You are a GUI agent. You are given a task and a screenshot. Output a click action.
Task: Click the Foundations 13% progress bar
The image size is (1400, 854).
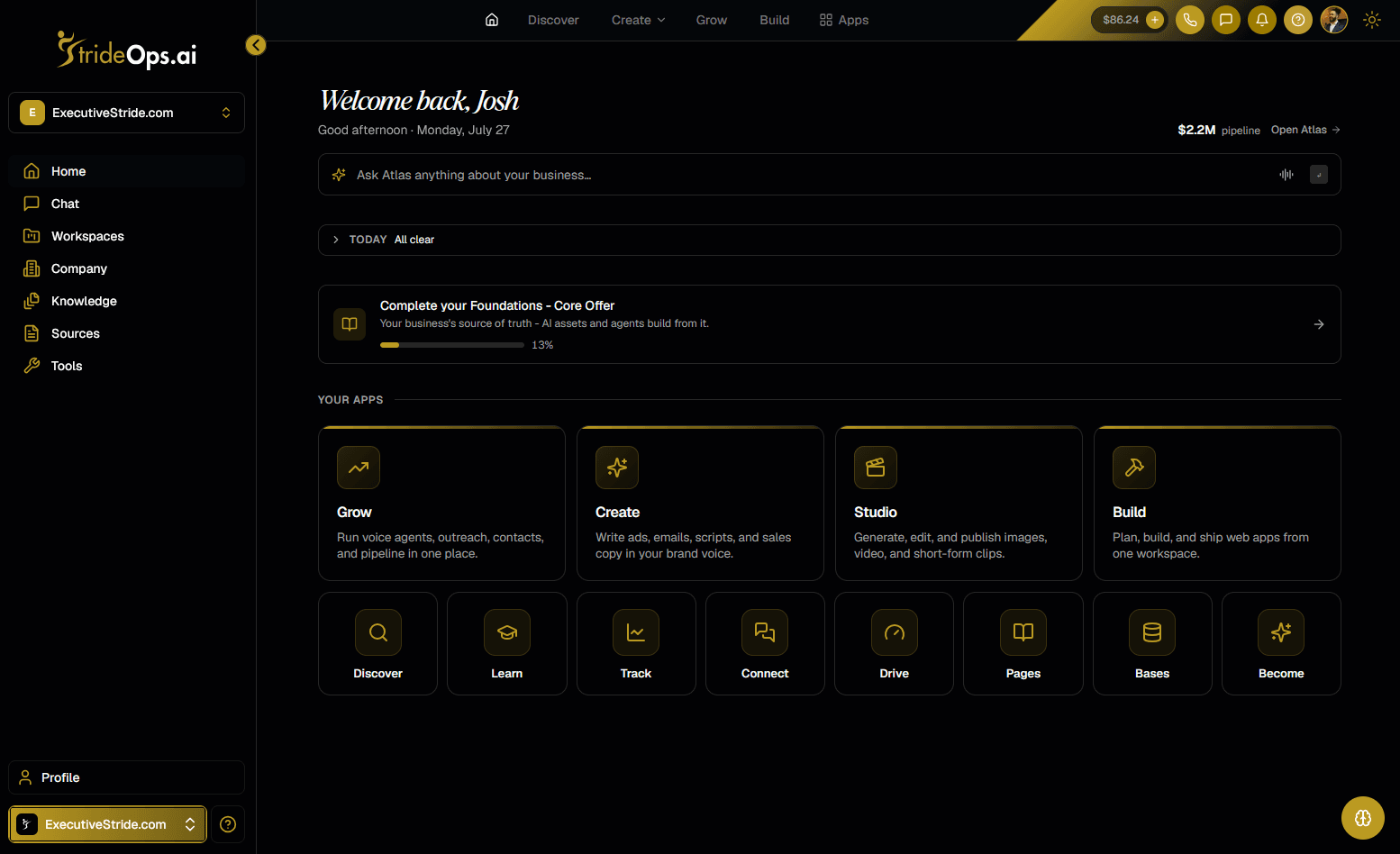pyautogui.click(x=452, y=345)
